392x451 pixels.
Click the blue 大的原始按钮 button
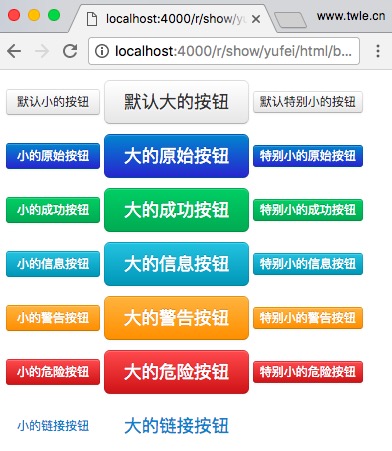click(176, 156)
